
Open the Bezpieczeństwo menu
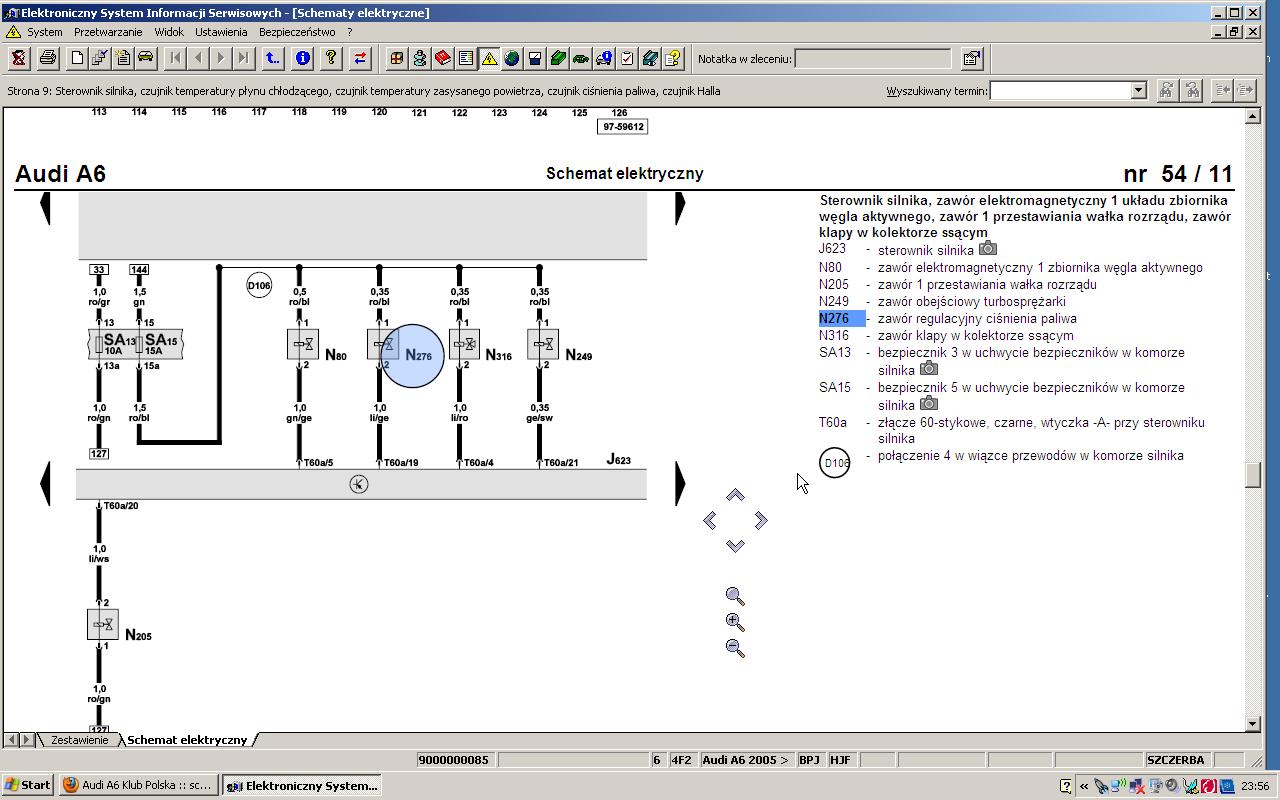(297, 32)
